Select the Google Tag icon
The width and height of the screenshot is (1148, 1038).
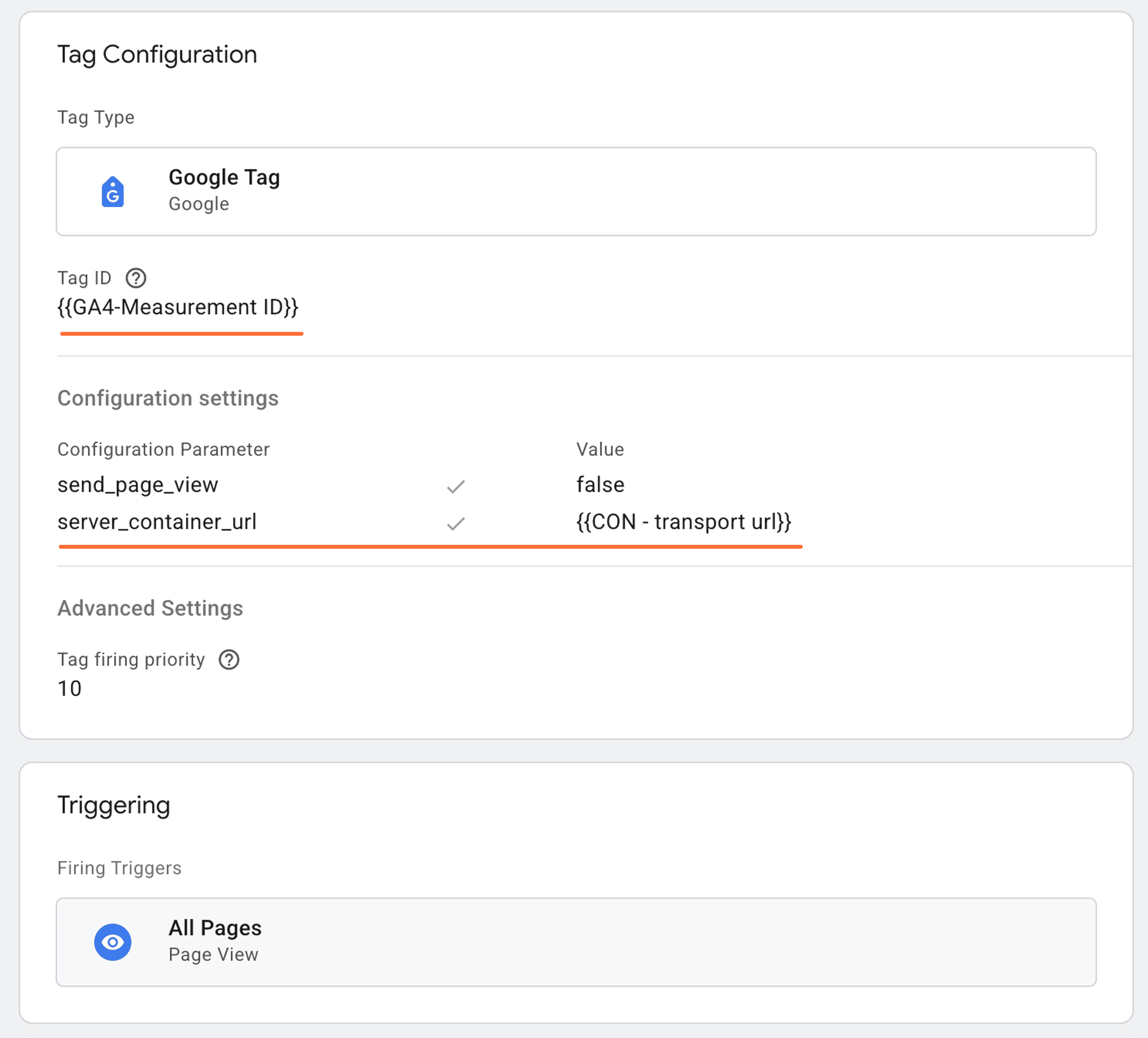pyautogui.click(x=113, y=192)
